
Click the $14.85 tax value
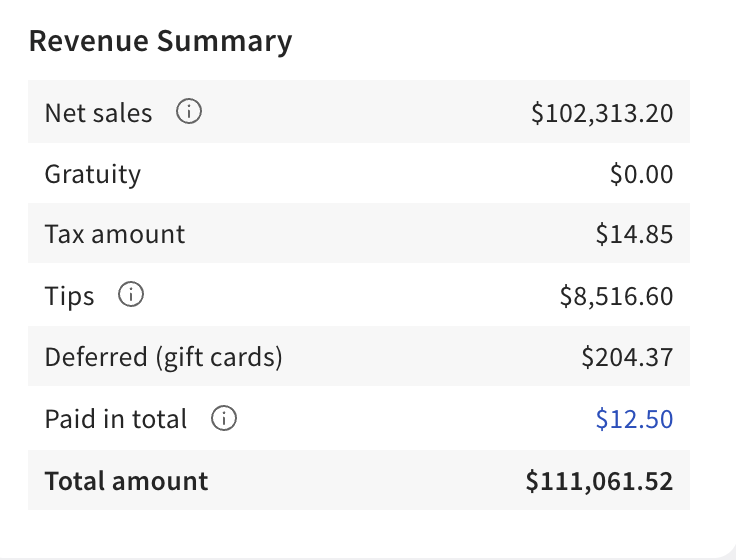tap(634, 235)
